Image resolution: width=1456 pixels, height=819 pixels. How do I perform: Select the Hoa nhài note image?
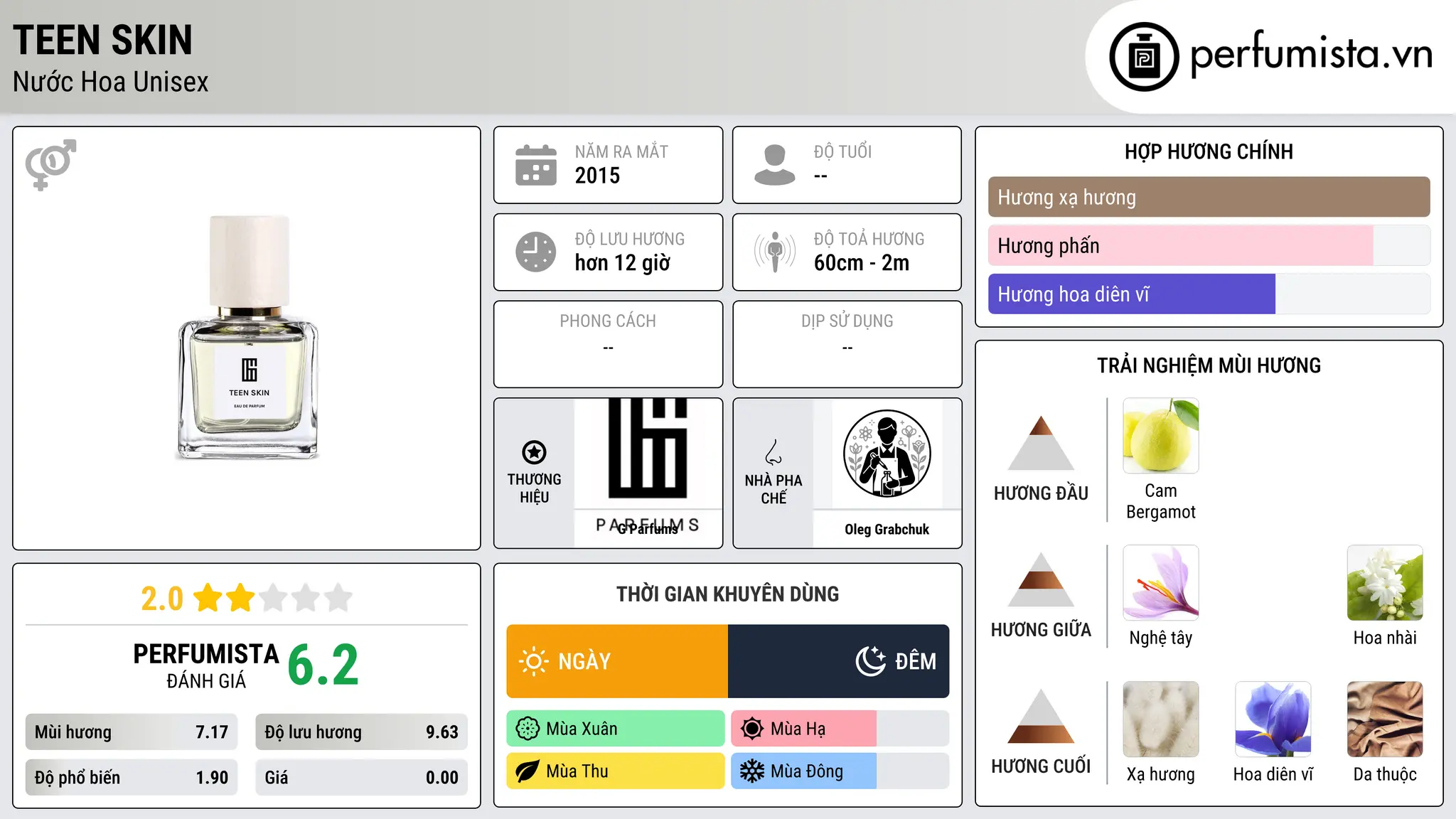click(1385, 583)
